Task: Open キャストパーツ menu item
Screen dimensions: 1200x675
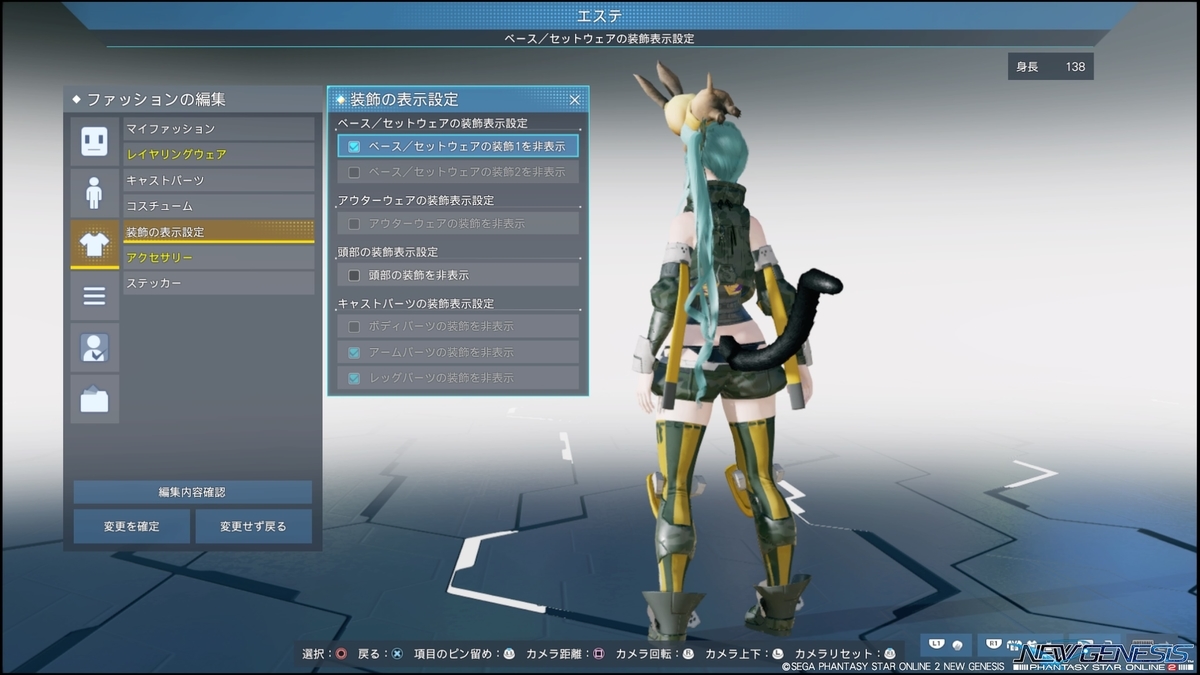Action: click(218, 181)
